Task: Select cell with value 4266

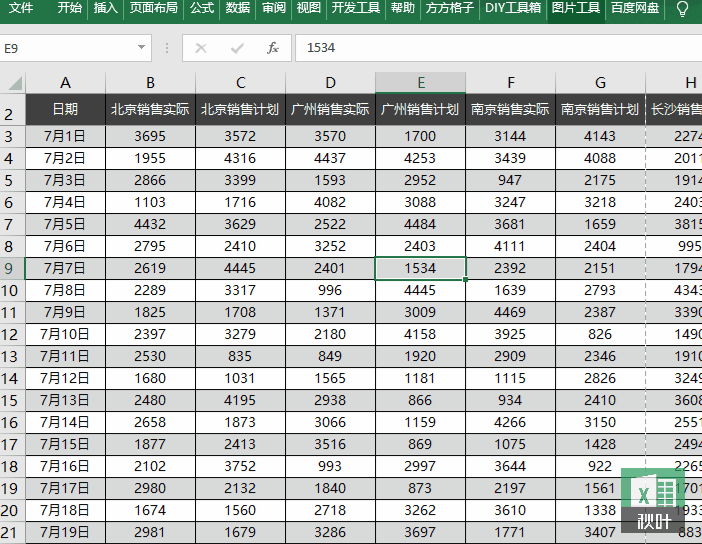Action: tap(510, 422)
